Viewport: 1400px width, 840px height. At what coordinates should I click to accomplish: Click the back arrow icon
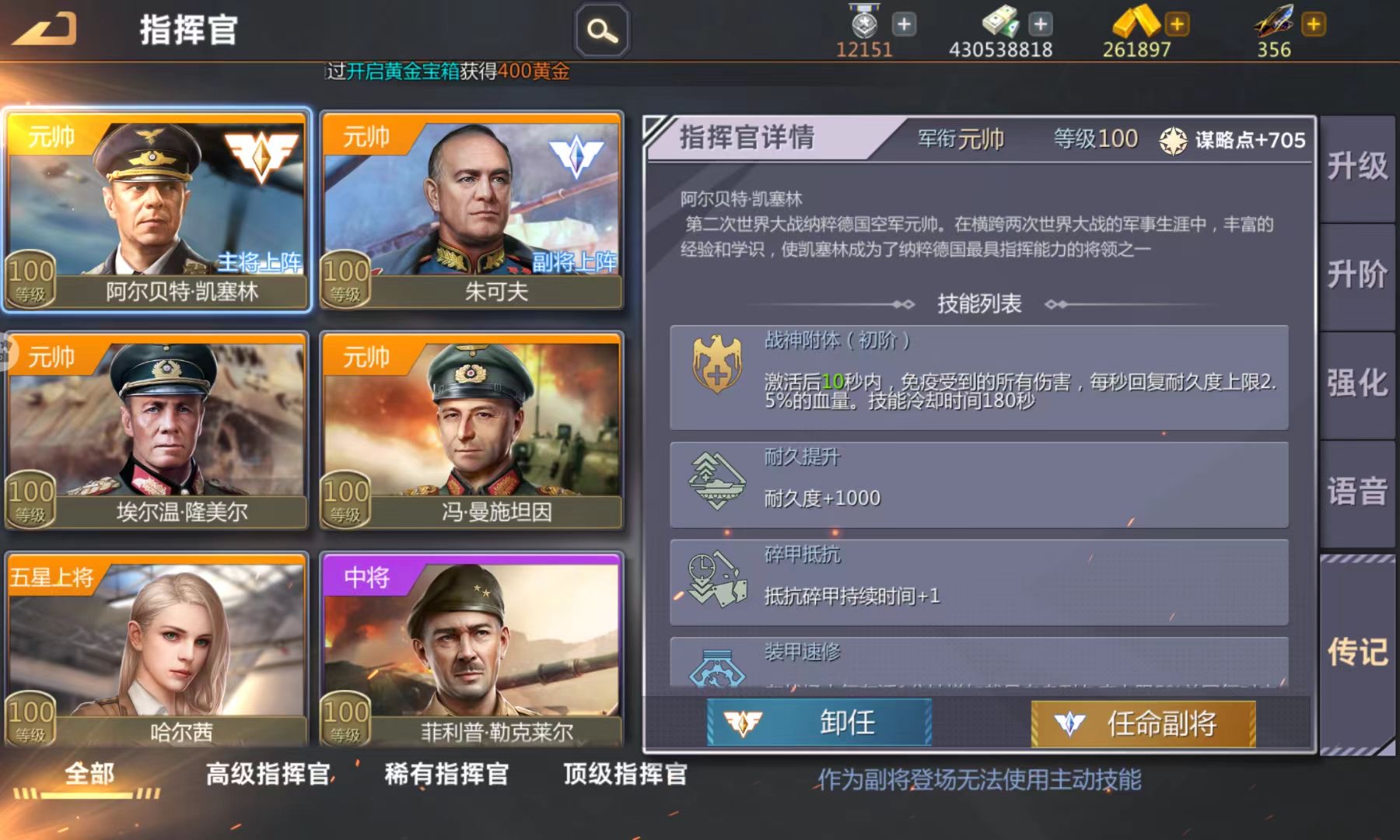click(x=44, y=30)
